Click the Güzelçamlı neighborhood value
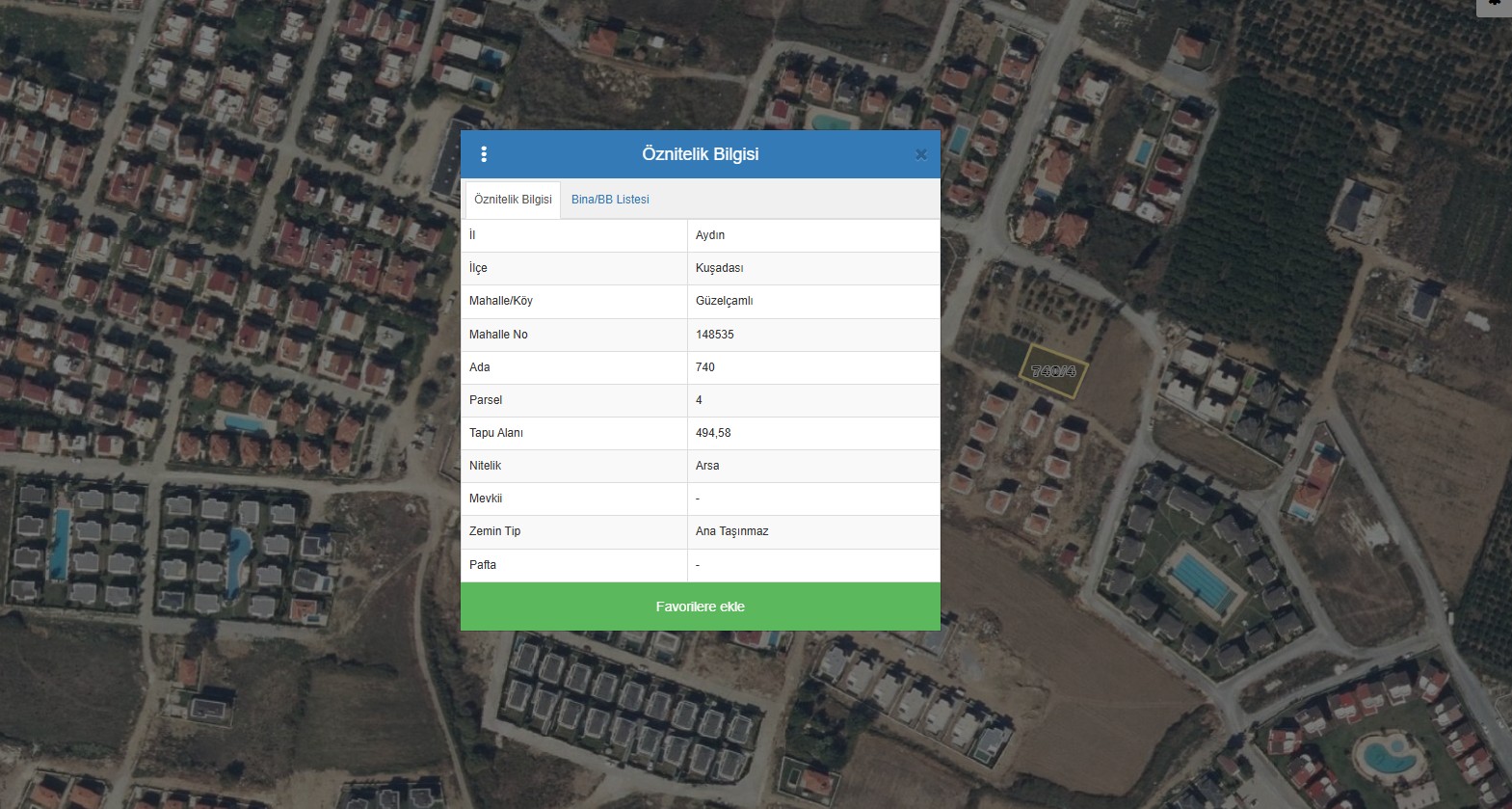The width and height of the screenshot is (1512, 809). 724,301
